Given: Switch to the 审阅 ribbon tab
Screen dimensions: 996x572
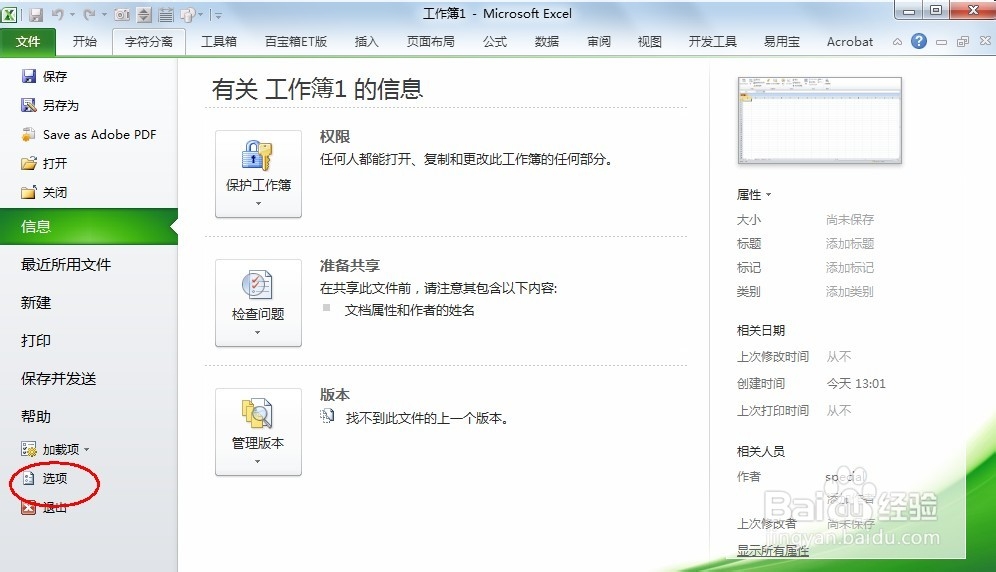Looking at the screenshot, I should click(599, 41).
